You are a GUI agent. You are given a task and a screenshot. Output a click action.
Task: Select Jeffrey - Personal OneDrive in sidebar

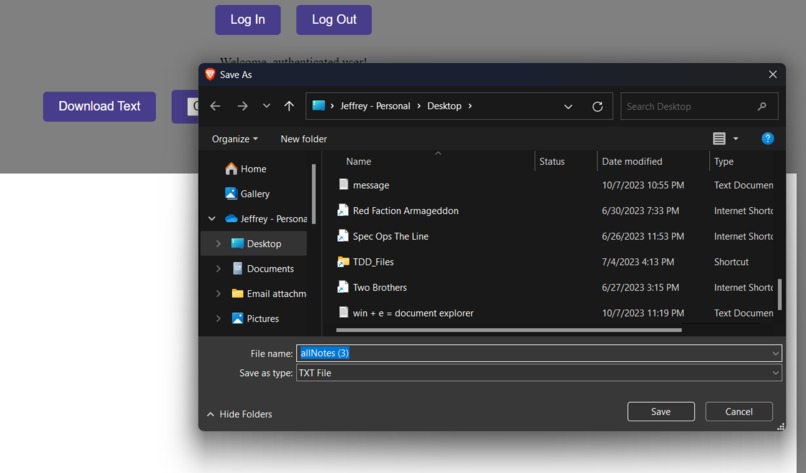[266, 219]
